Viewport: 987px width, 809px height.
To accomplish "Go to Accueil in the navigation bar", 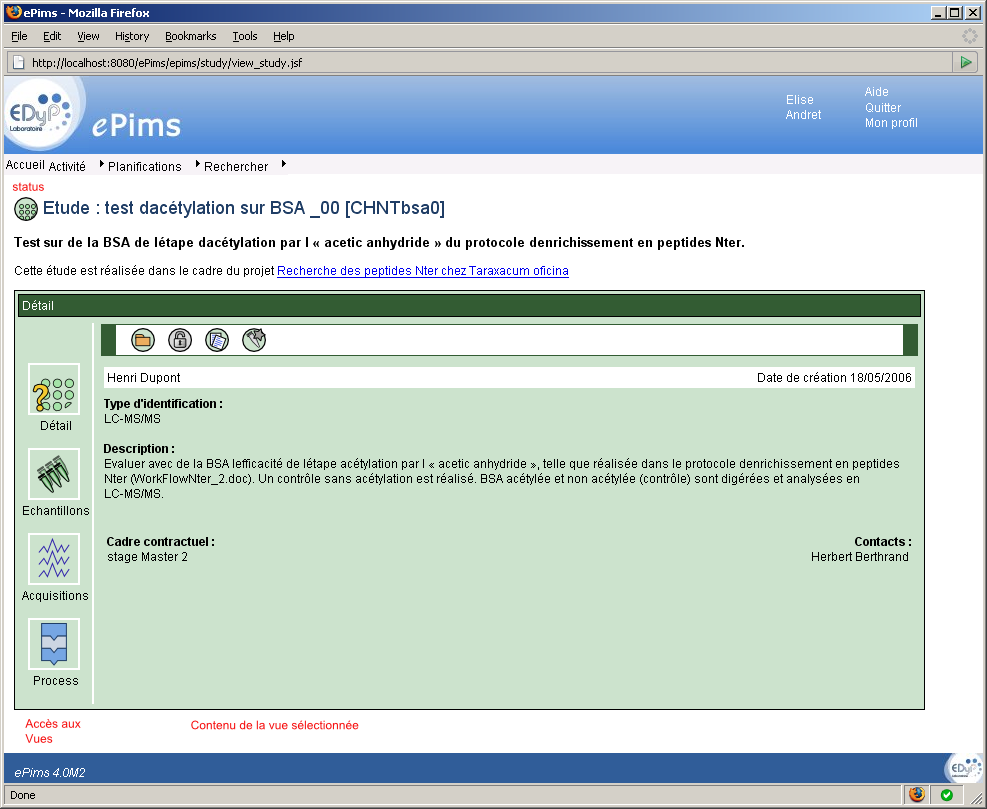I will [x=25, y=165].
